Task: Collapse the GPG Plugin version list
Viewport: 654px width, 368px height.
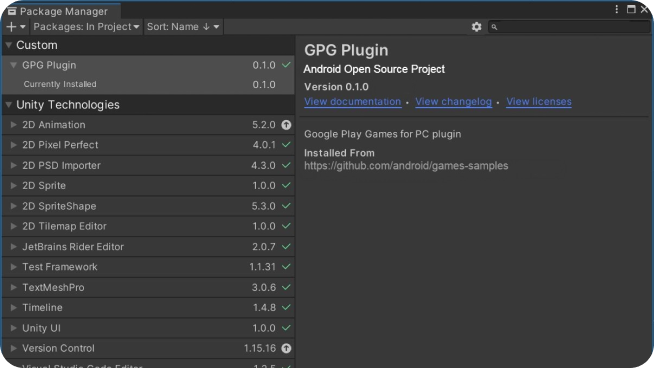Action: click(x=13, y=65)
